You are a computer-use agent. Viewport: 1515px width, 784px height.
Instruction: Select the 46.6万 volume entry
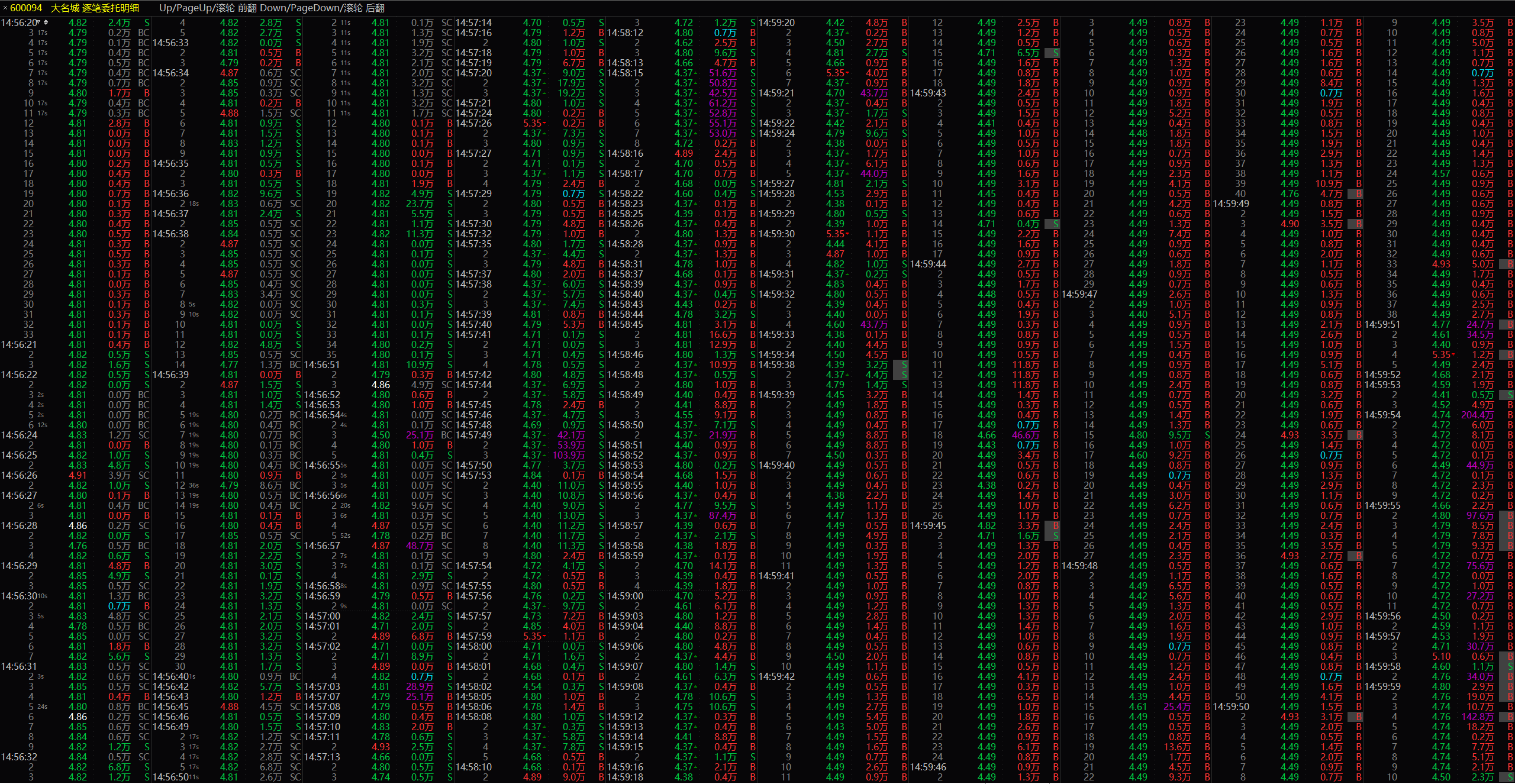click(x=1026, y=435)
